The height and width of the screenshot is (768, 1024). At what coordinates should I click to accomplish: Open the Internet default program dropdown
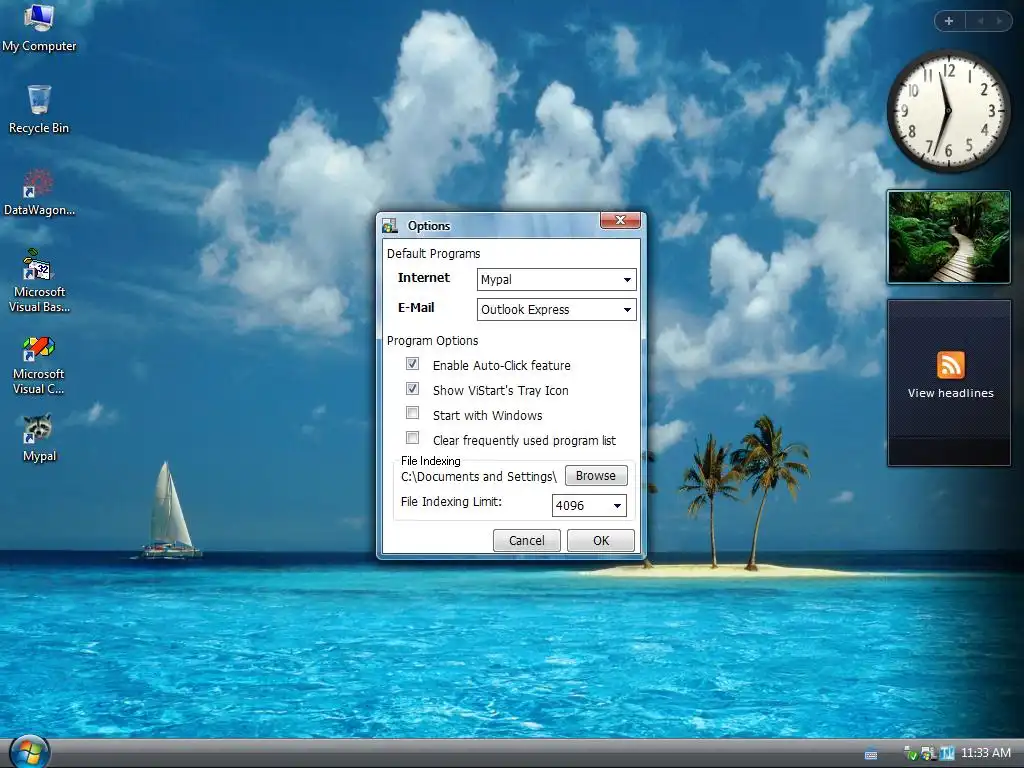556,280
